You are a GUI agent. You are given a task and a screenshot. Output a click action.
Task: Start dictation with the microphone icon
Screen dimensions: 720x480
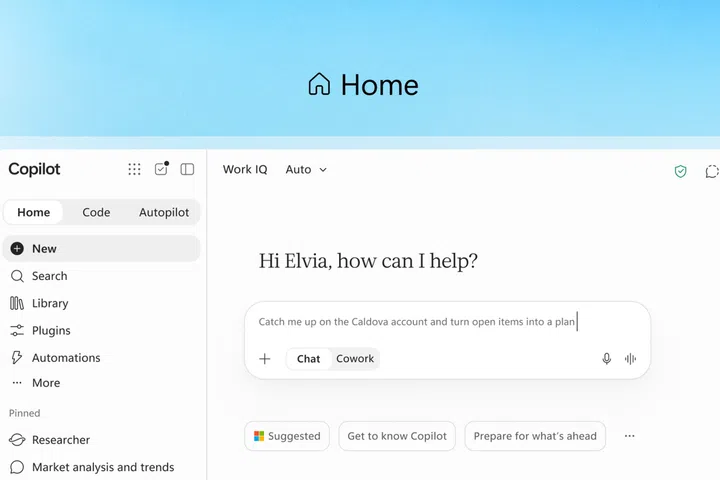click(607, 359)
